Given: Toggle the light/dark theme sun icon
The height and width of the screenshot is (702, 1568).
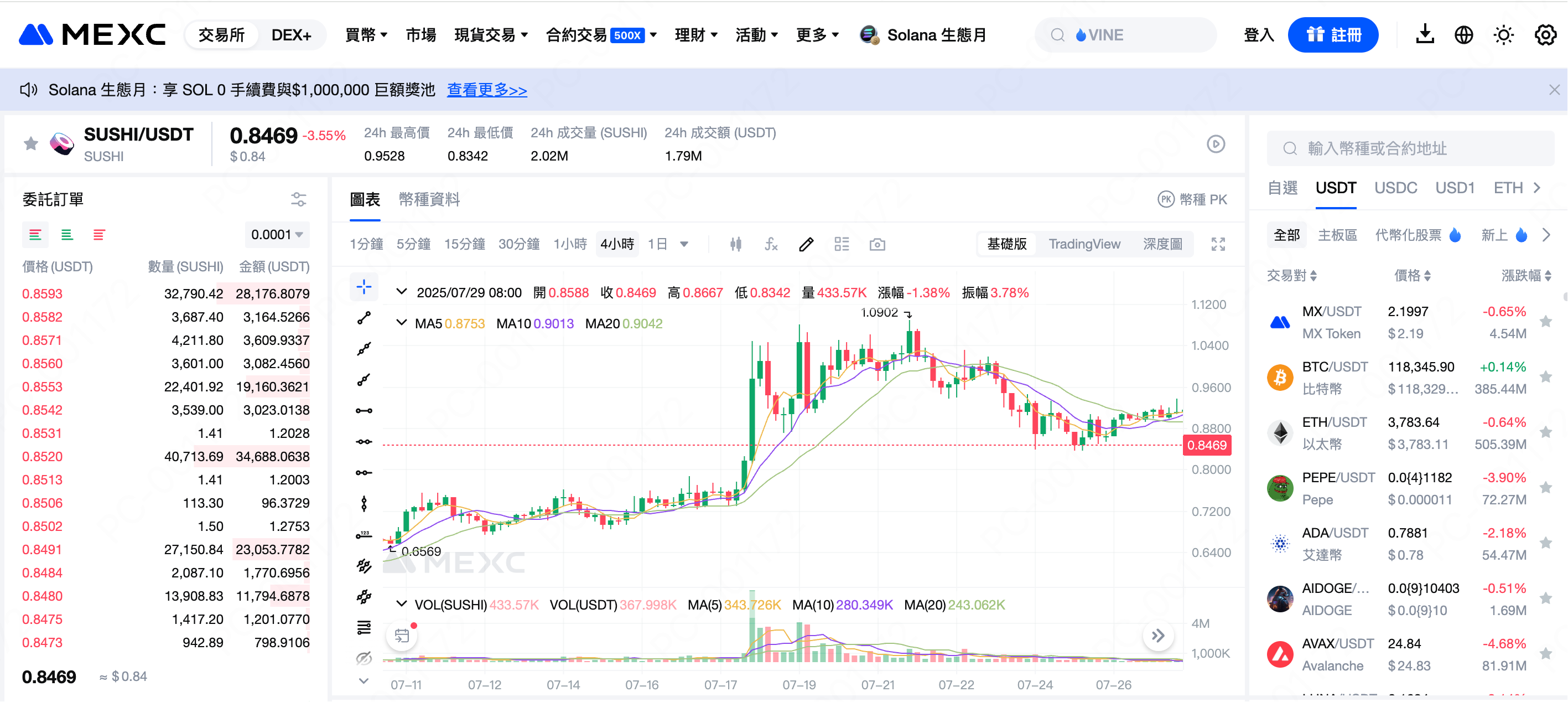Looking at the screenshot, I should 1503,35.
